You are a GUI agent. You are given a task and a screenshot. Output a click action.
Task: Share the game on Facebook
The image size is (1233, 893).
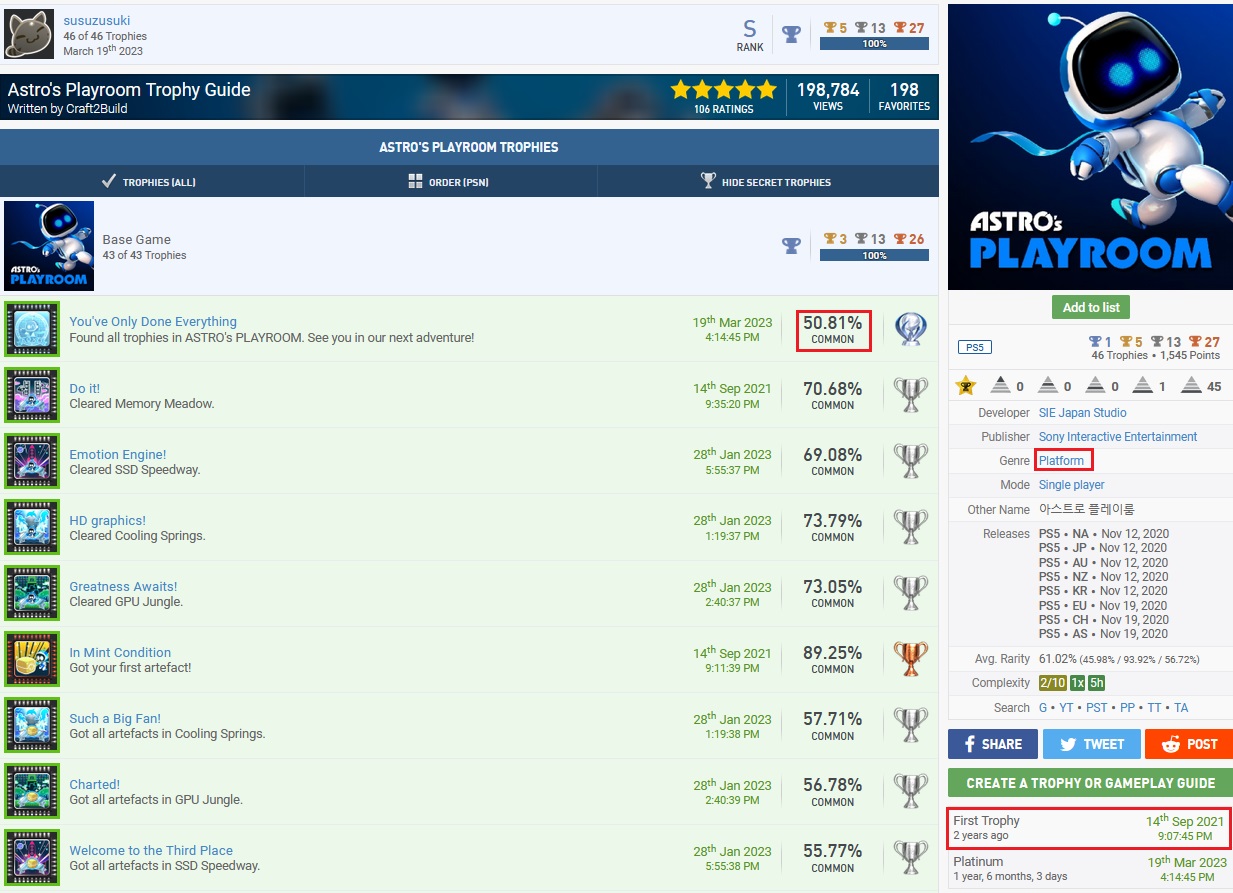[x=992, y=744]
